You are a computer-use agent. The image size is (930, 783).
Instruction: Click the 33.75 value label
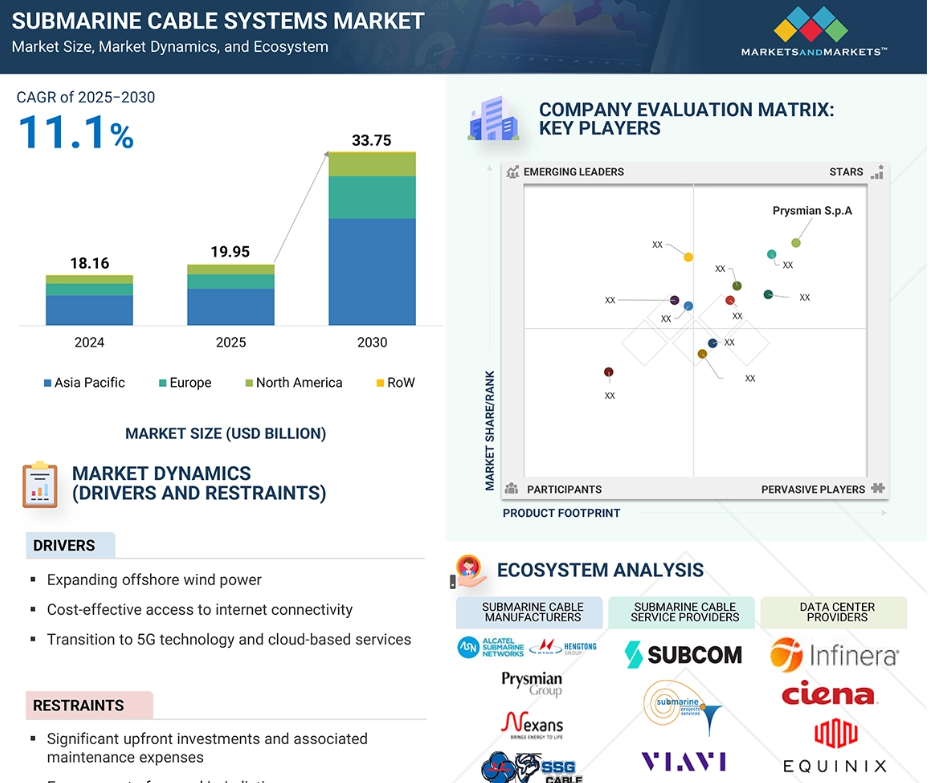tap(372, 141)
